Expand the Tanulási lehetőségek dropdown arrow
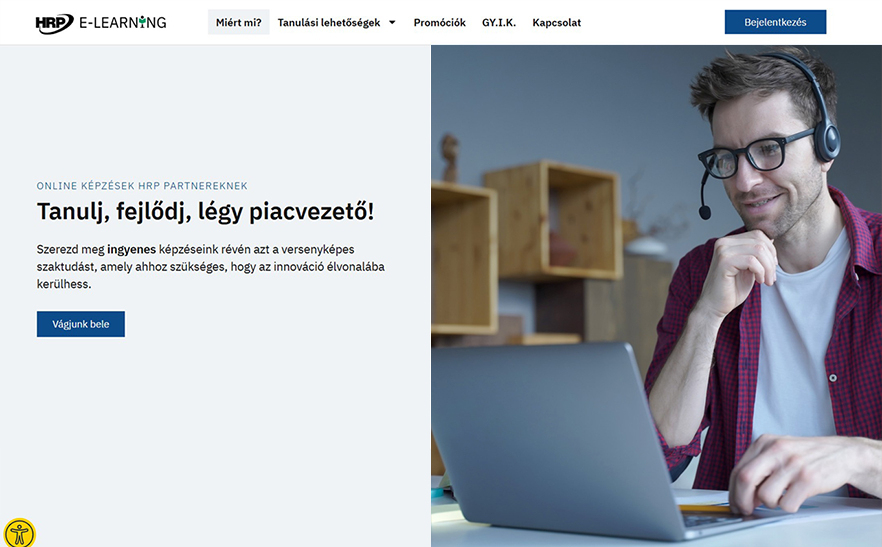 point(392,23)
